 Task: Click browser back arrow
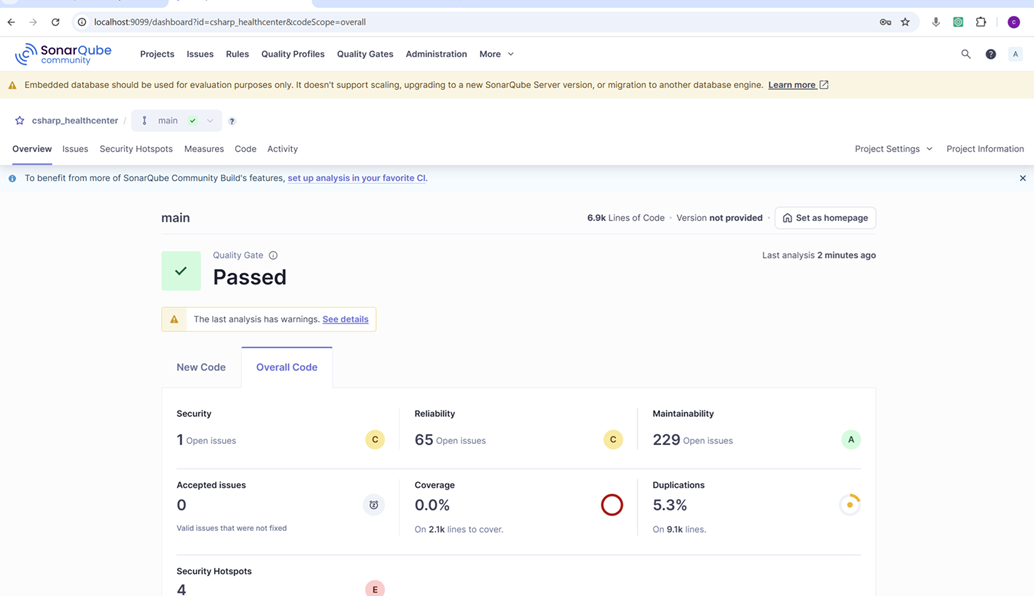click(x=11, y=22)
